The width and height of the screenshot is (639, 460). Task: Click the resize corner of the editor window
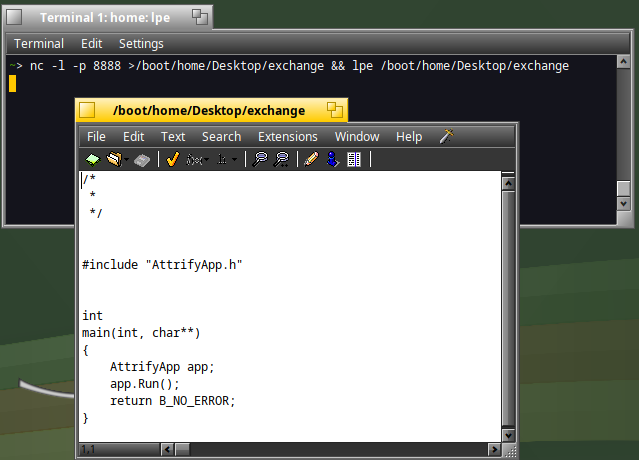[509, 451]
